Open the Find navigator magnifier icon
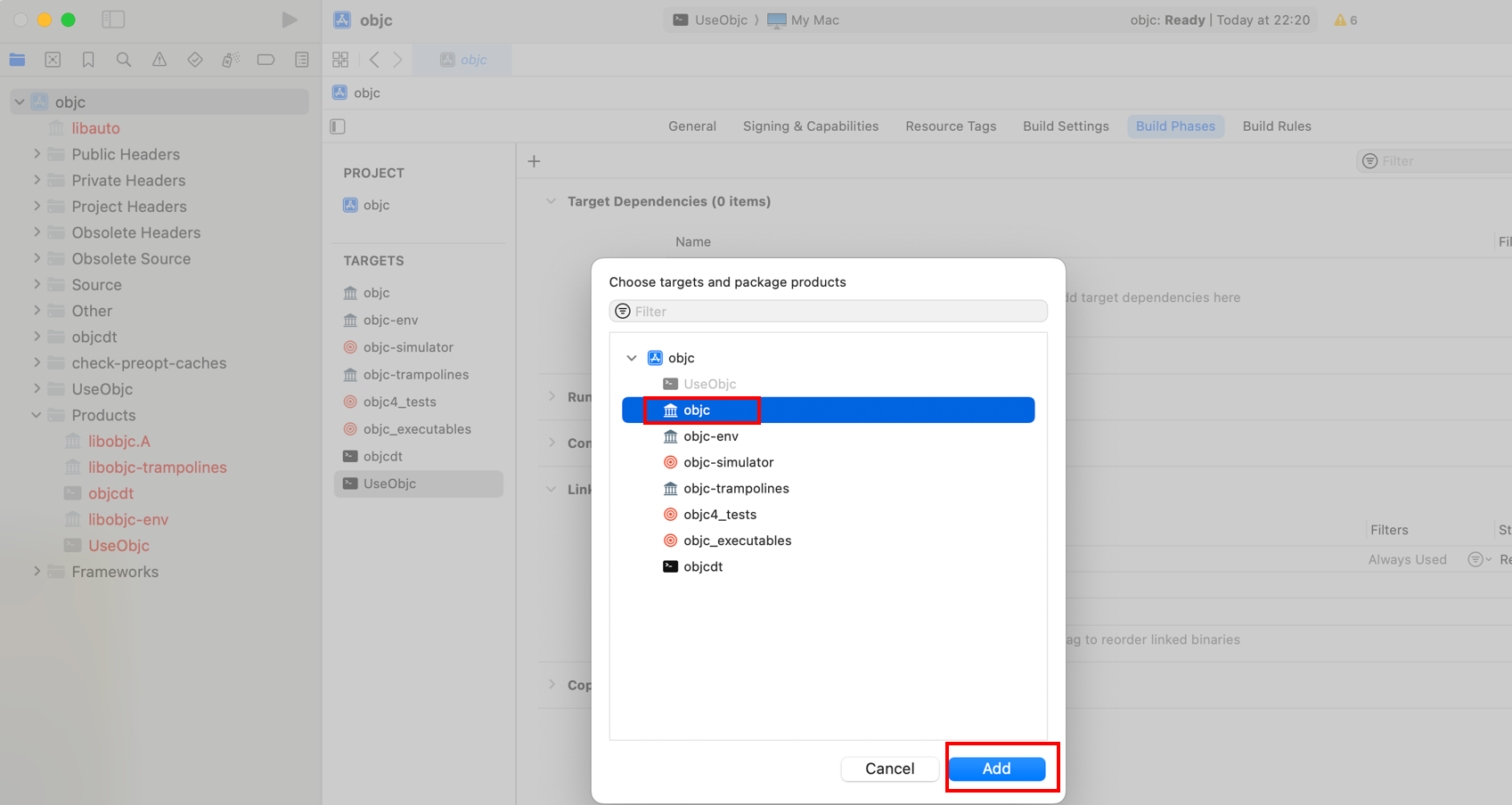 click(124, 60)
